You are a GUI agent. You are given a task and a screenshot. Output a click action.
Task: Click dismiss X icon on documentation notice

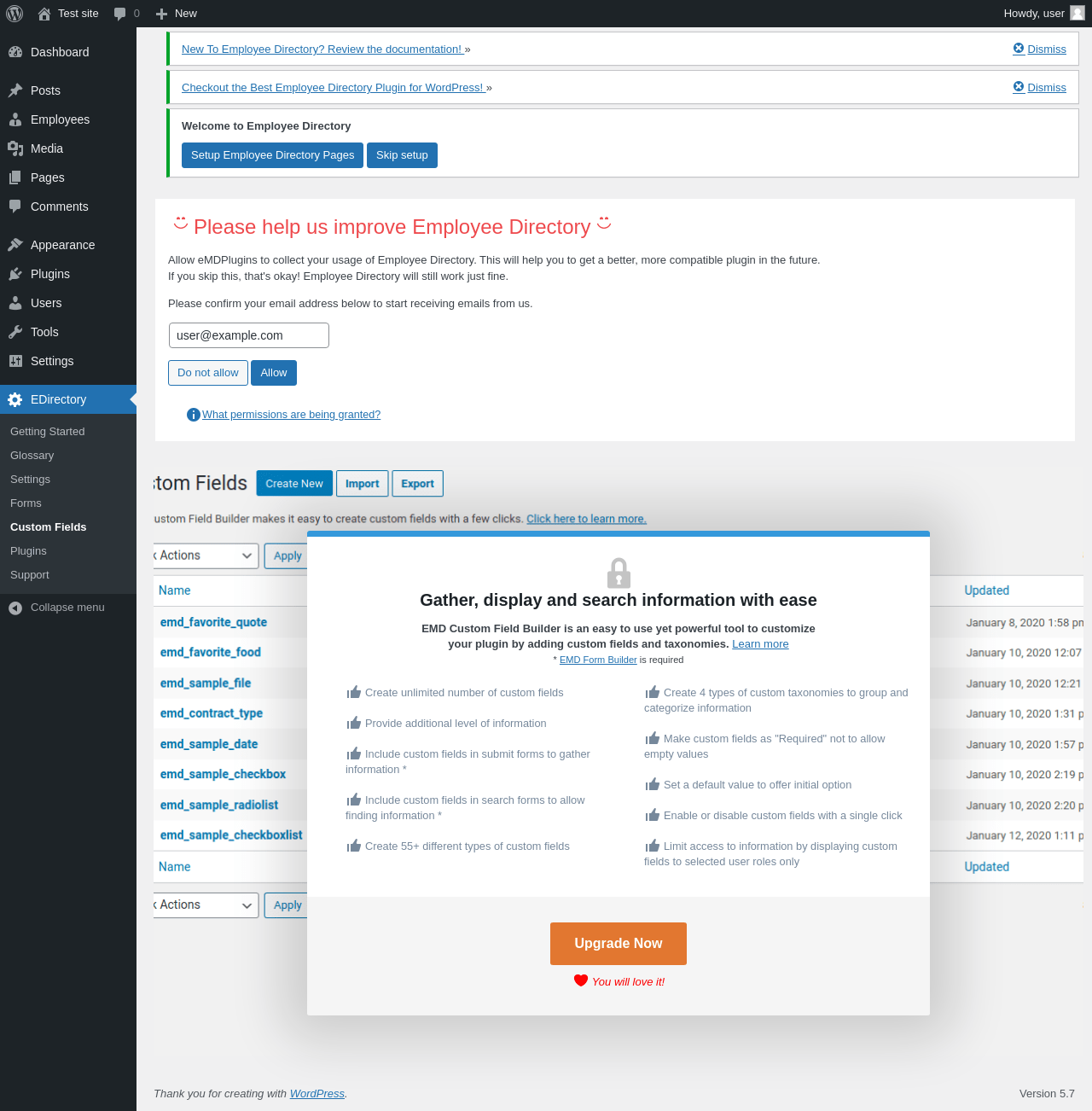click(x=1019, y=49)
